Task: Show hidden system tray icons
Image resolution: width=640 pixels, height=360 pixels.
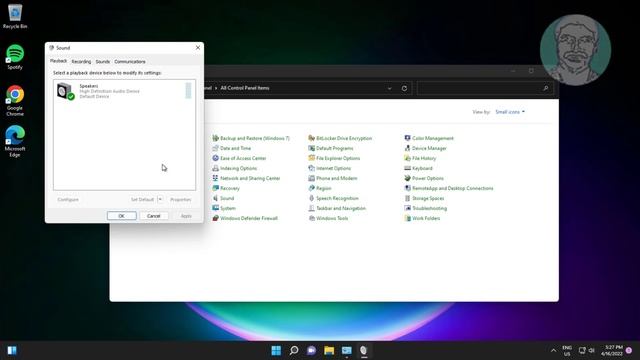Action: pyautogui.click(x=553, y=351)
